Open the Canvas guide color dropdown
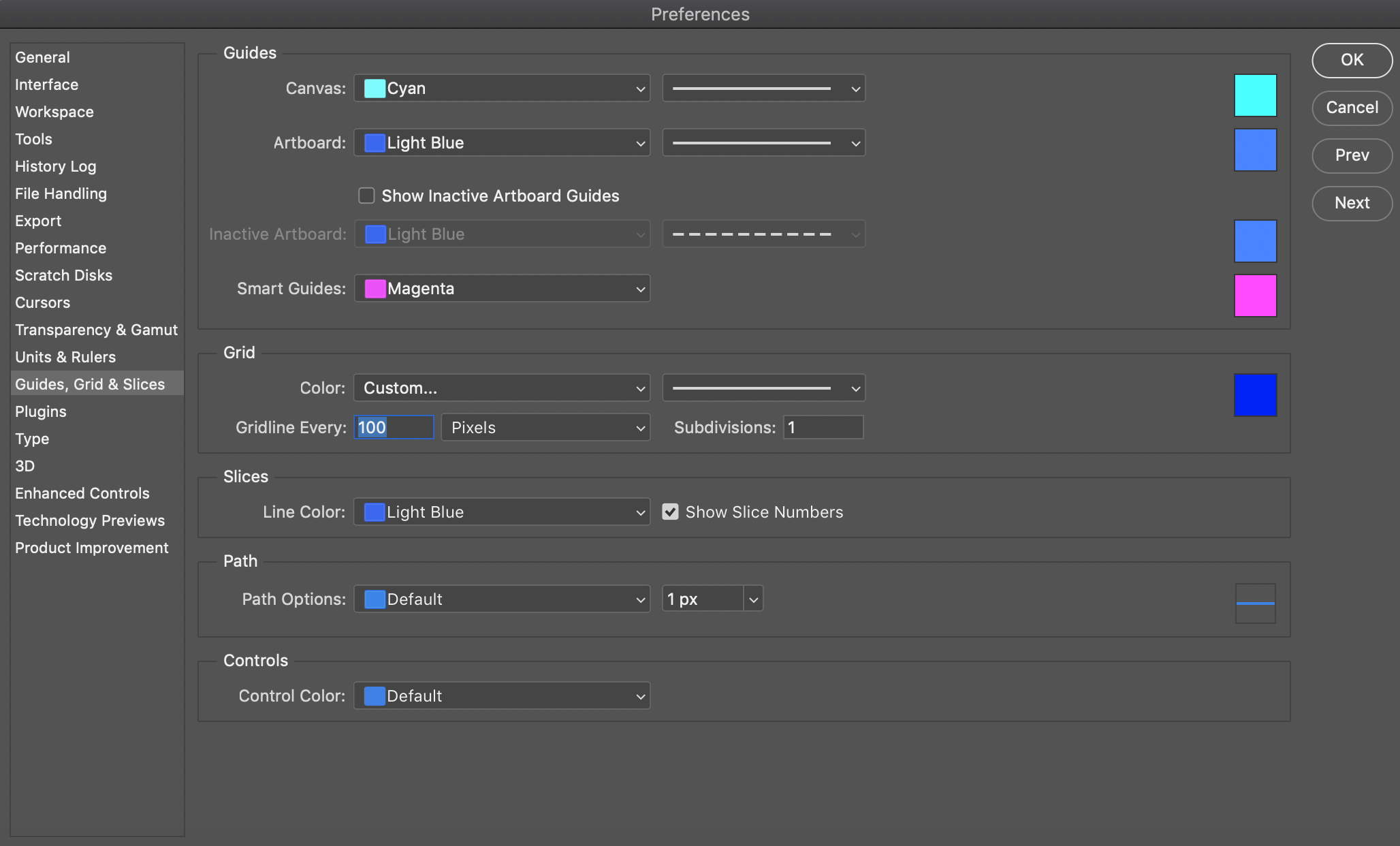 [x=502, y=89]
